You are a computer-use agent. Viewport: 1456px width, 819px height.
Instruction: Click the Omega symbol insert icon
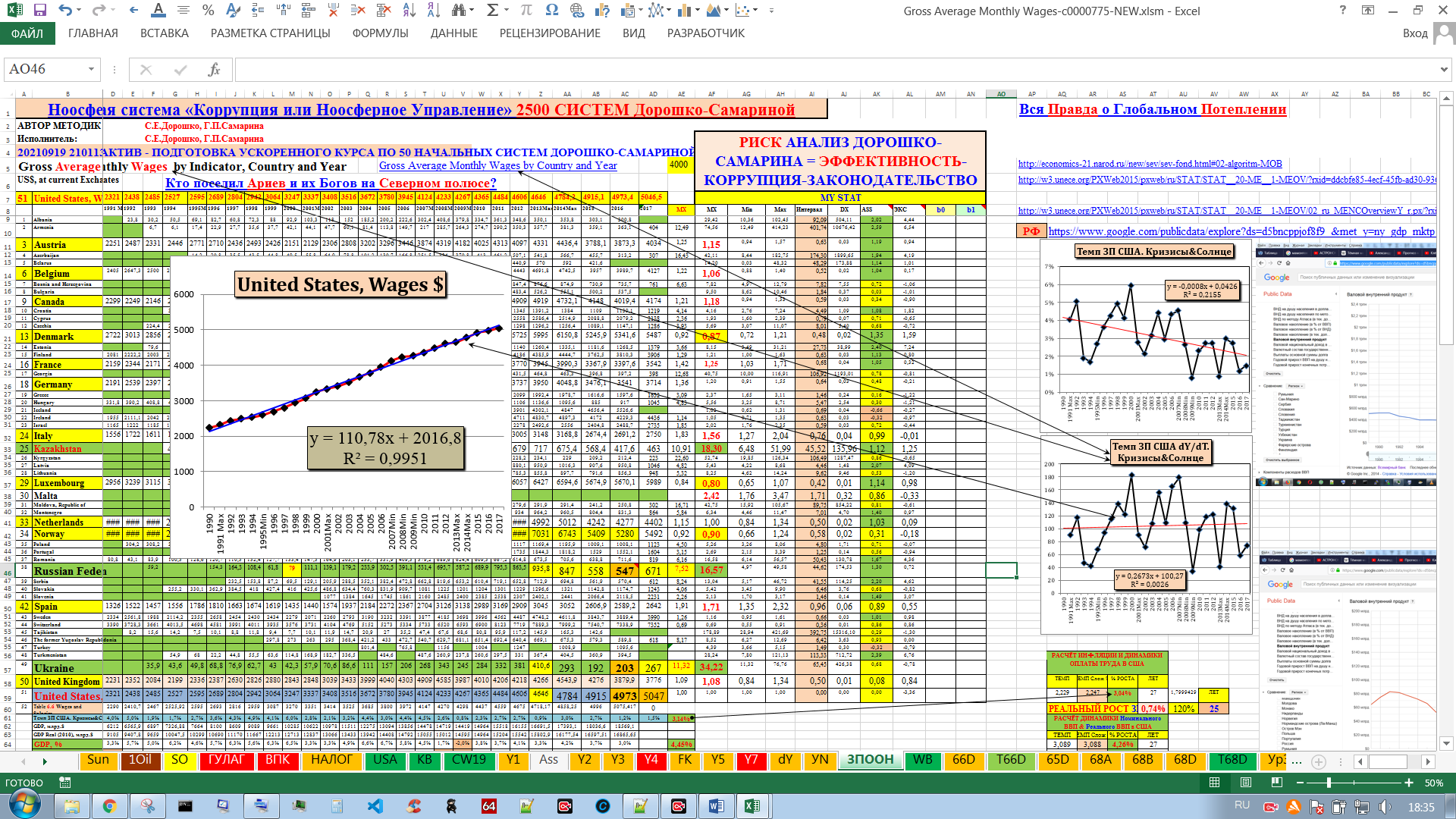click(x=551, y=11)
